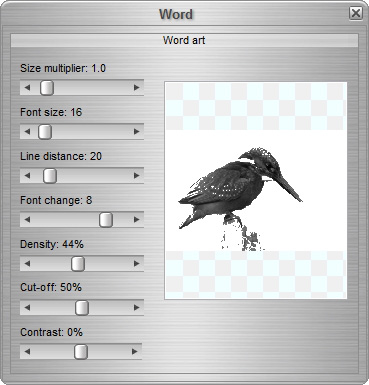Lower Font change with left arrow
Screen dimensions: 369x385
(x=27, y=220)
